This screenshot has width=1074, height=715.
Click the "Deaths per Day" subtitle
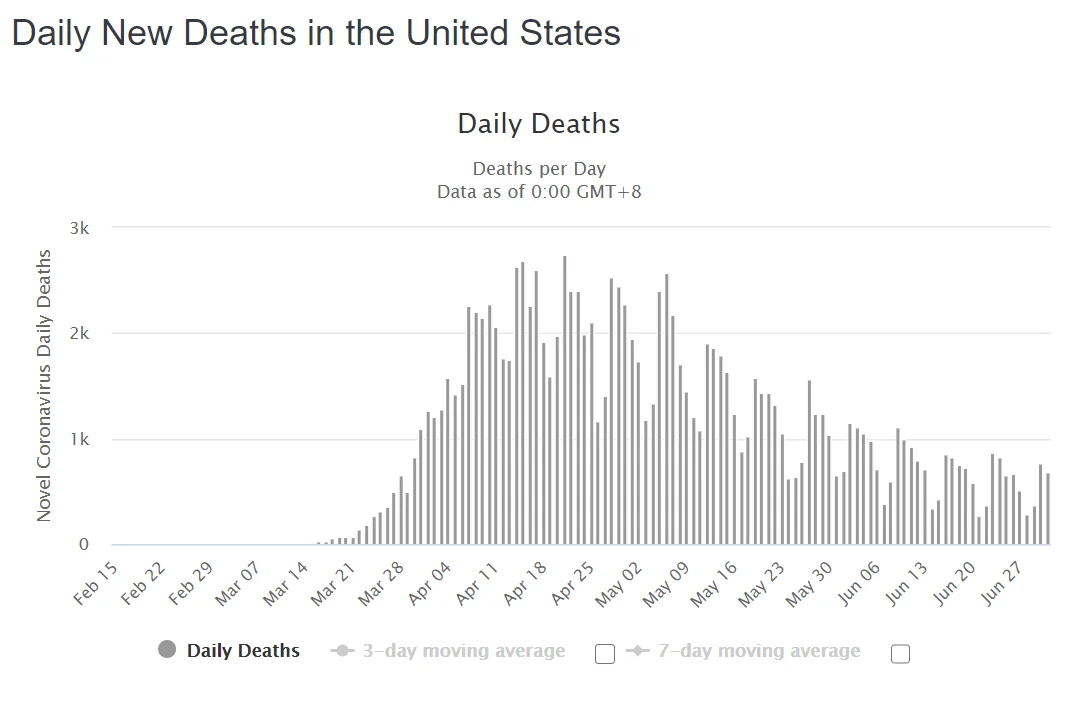pos(539,169)
